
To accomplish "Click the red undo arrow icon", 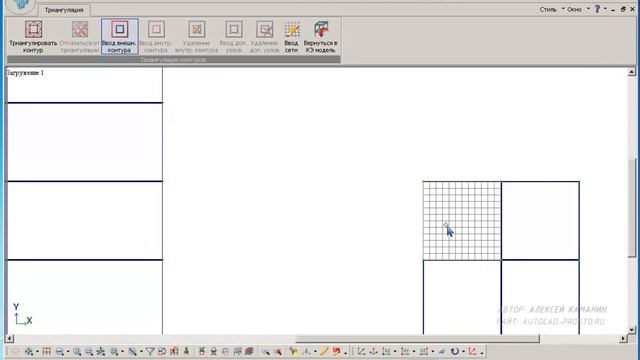I will pyautogui.click(x=337, y=351).
